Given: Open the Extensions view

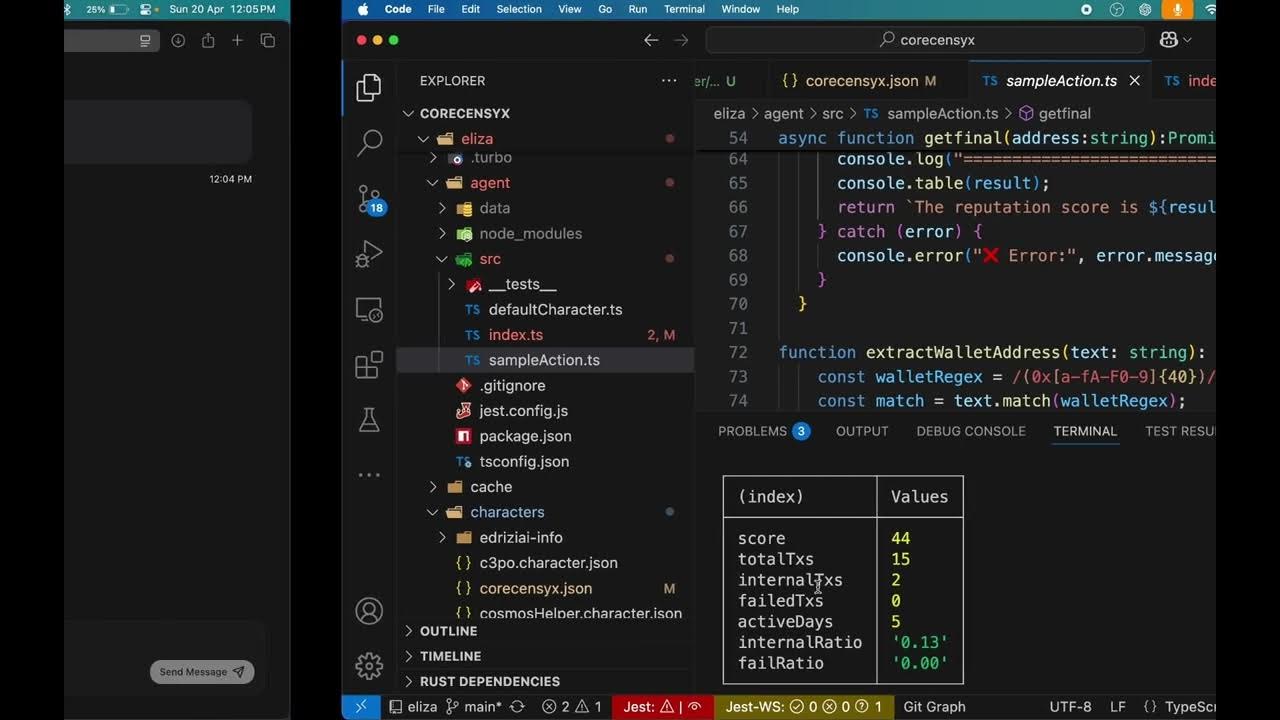Looking at the screenshot, I should coord(368,364).
